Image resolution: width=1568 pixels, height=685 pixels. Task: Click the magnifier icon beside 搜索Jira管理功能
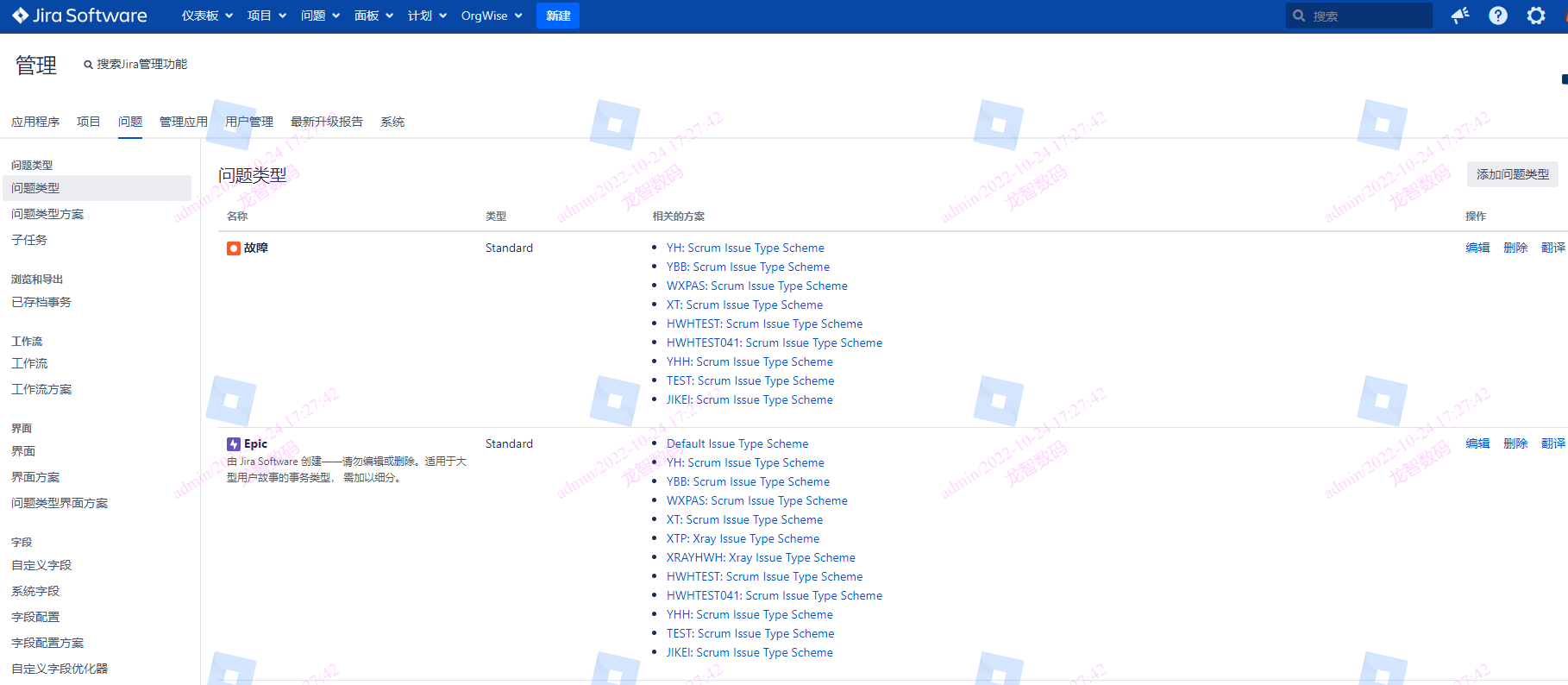[x=88, y=65]
